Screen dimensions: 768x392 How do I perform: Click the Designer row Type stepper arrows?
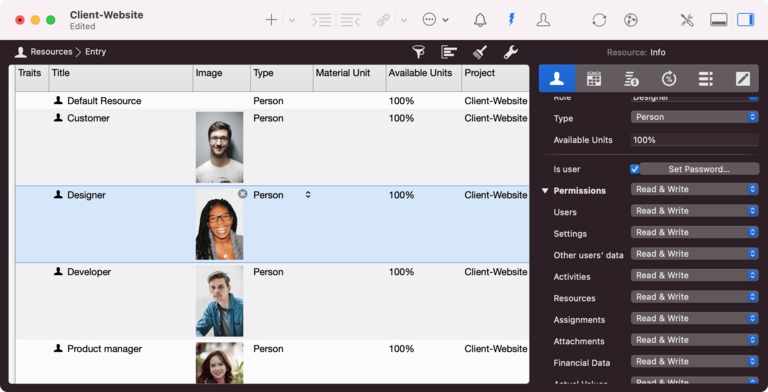point(308,195)
